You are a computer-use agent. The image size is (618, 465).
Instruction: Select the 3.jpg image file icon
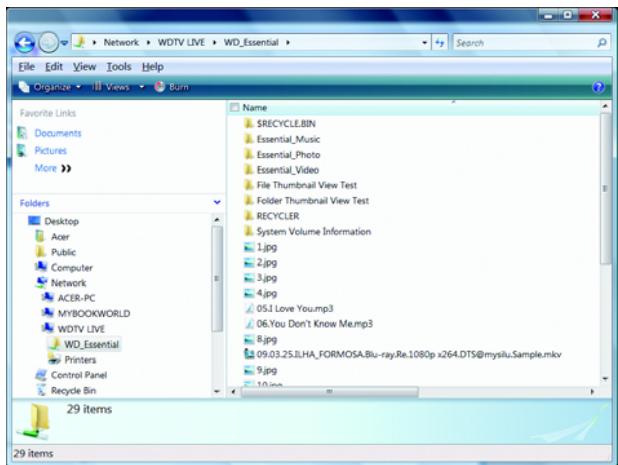point(249,278)
